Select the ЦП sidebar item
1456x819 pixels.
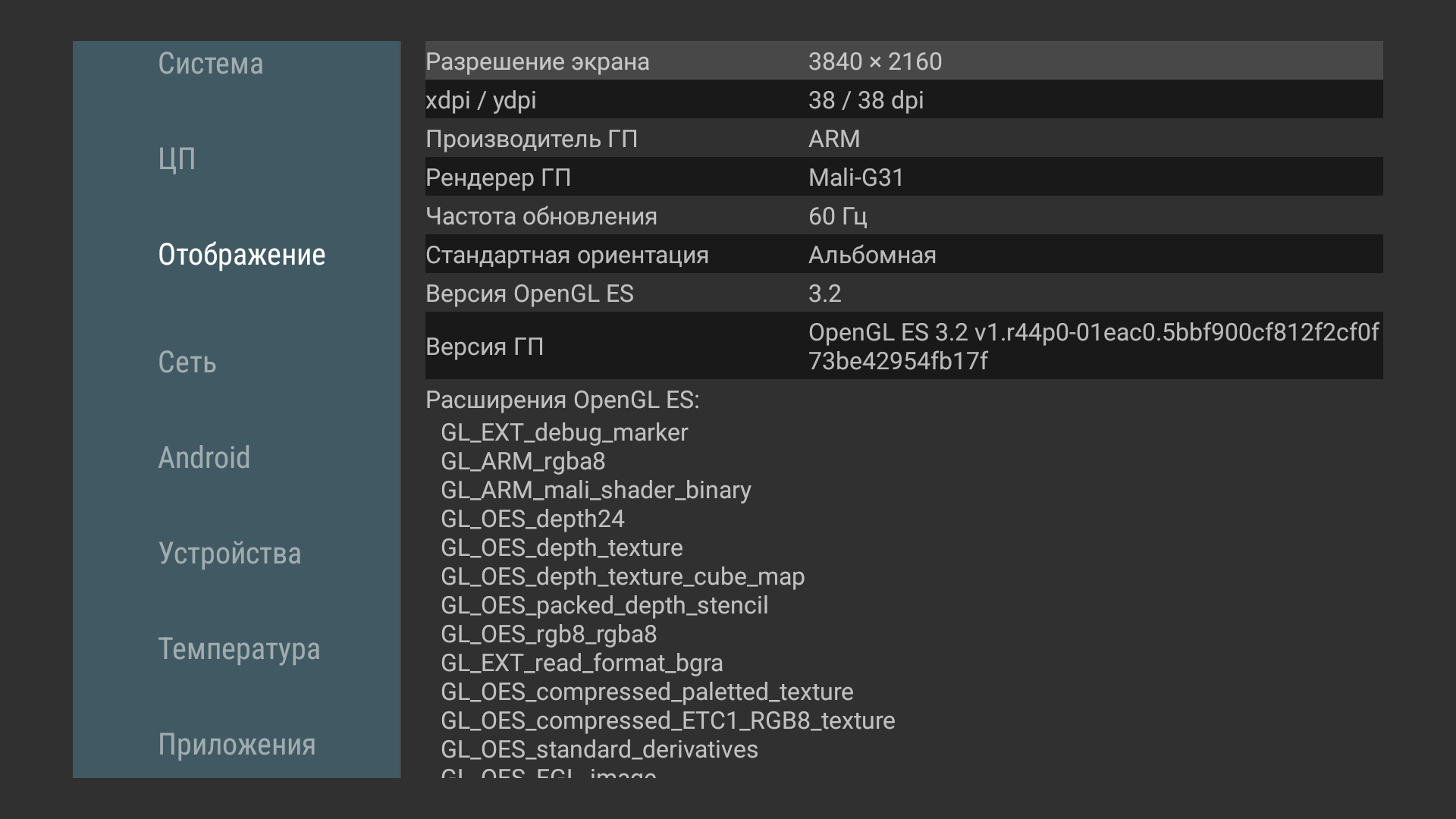[177, 159]
